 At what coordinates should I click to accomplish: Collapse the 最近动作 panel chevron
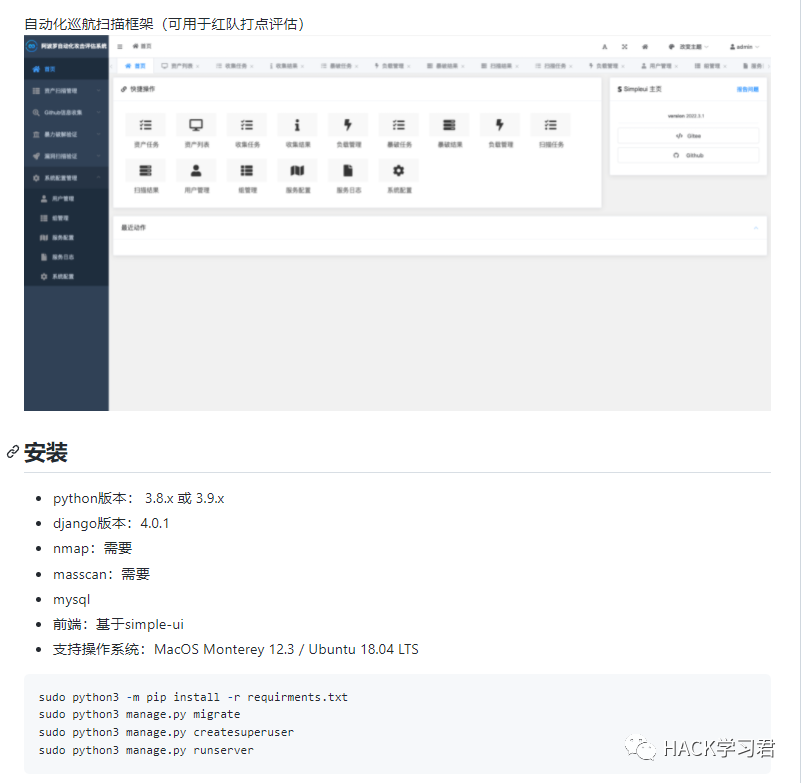(756, 228)
